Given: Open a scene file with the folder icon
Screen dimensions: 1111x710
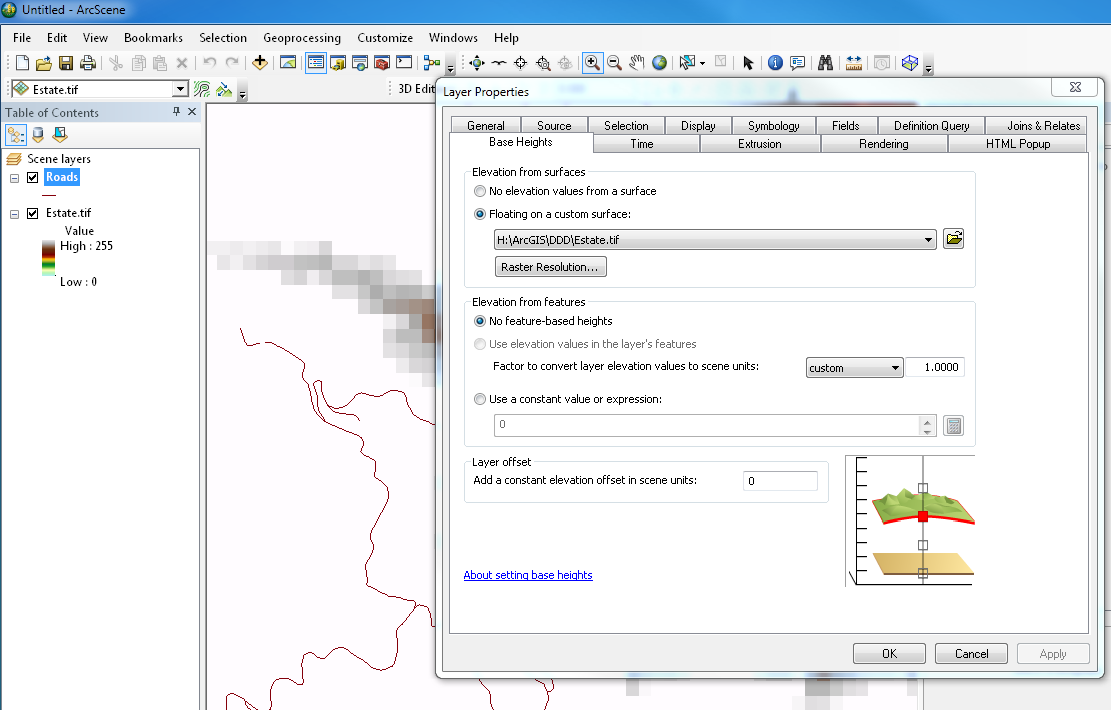Looking at the screenshot, I should tap(43, 63).
